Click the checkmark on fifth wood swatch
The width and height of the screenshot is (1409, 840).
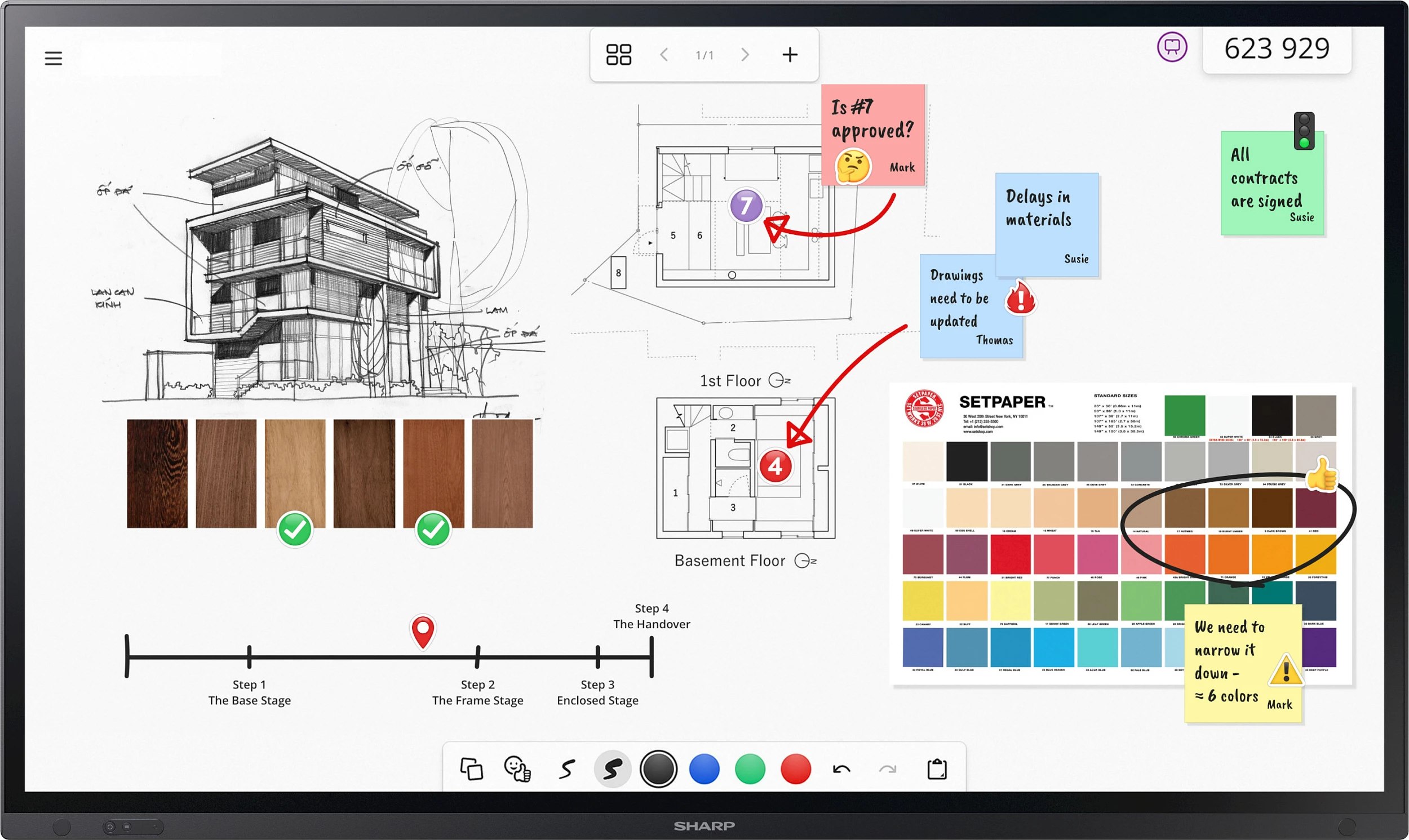tap(433, 529)
